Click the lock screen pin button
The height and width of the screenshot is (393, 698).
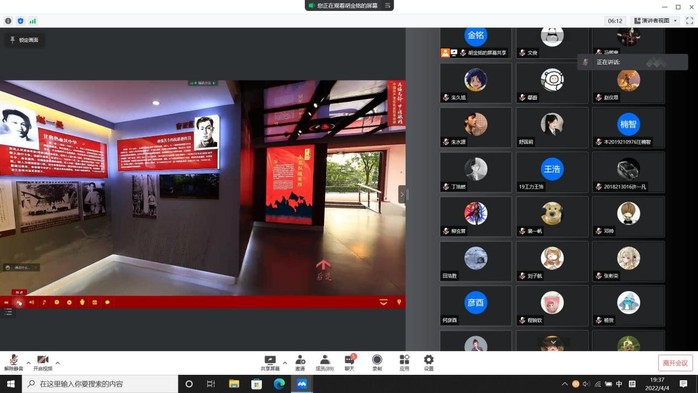(x=24, y=40)
